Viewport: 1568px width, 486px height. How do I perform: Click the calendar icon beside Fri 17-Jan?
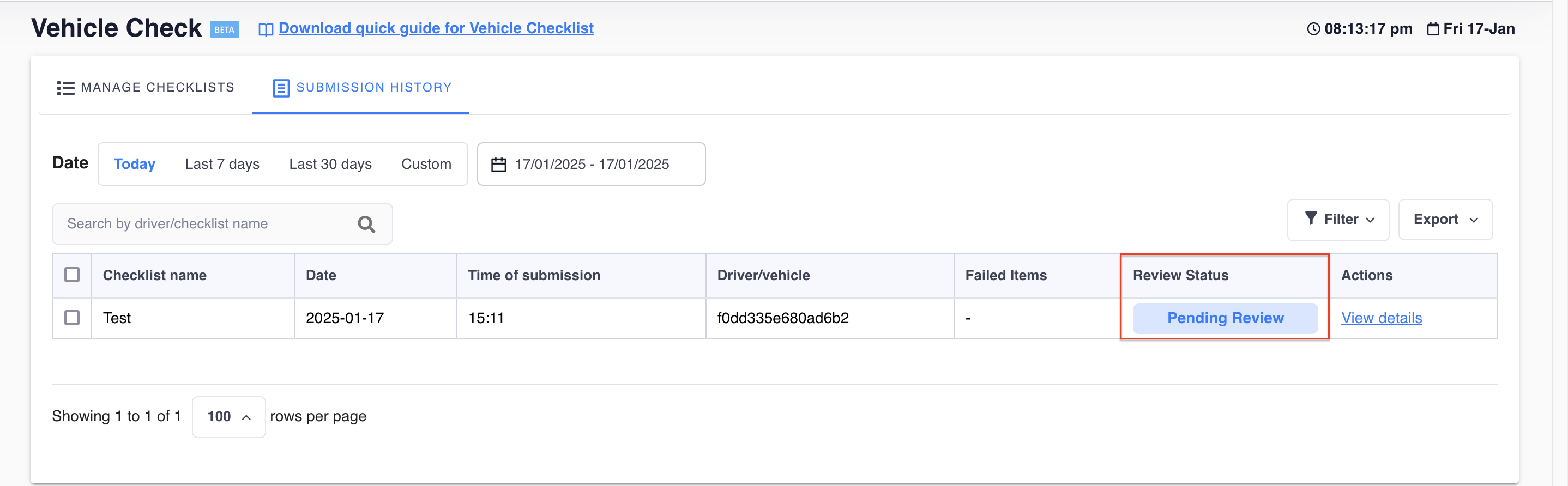(x=1433, y=28)
